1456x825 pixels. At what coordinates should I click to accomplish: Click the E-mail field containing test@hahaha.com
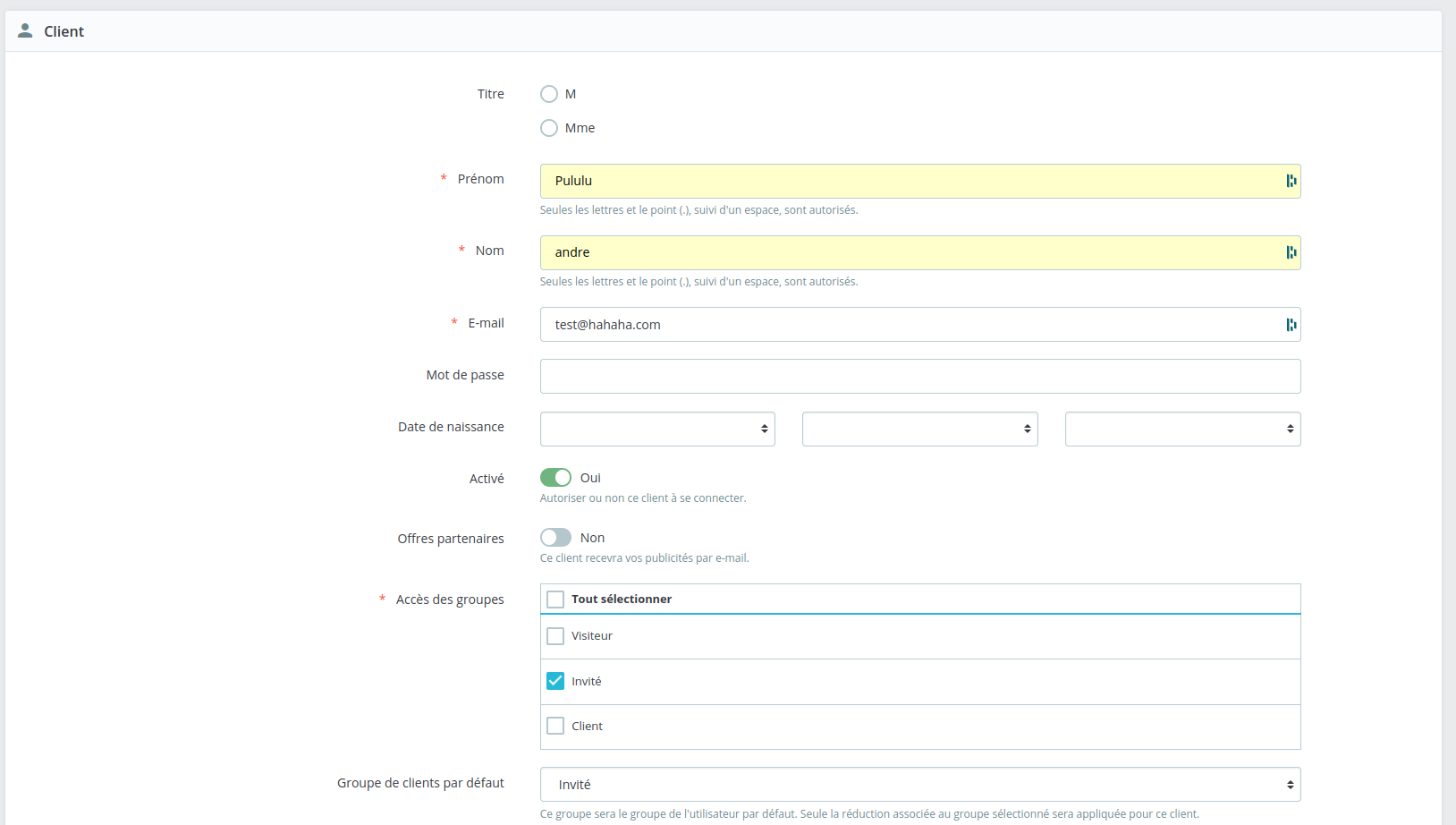(894, 324)
